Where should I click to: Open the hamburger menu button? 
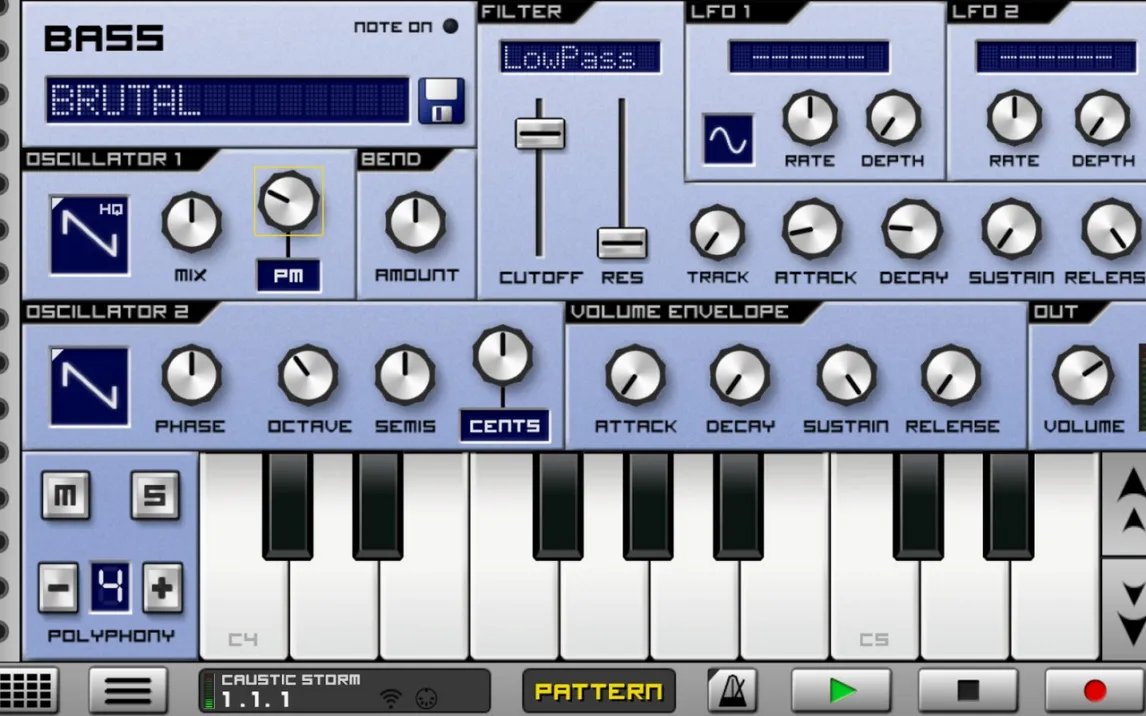coord(128,690)
